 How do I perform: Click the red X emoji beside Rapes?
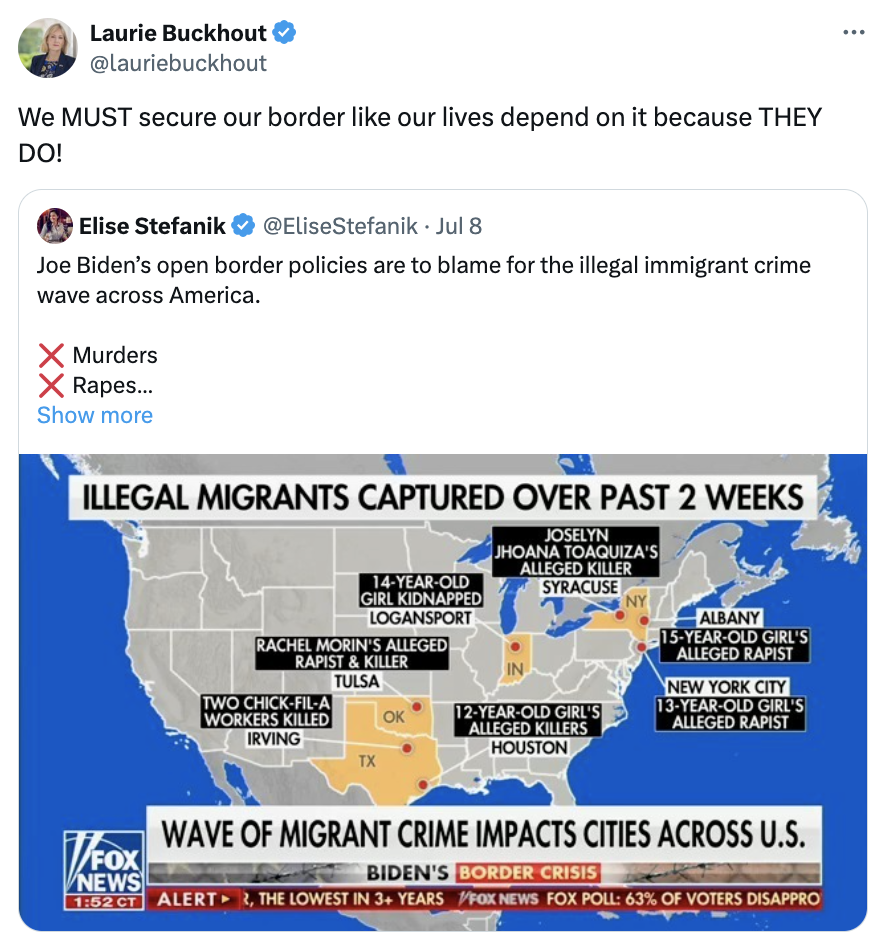tap(51, 385)
